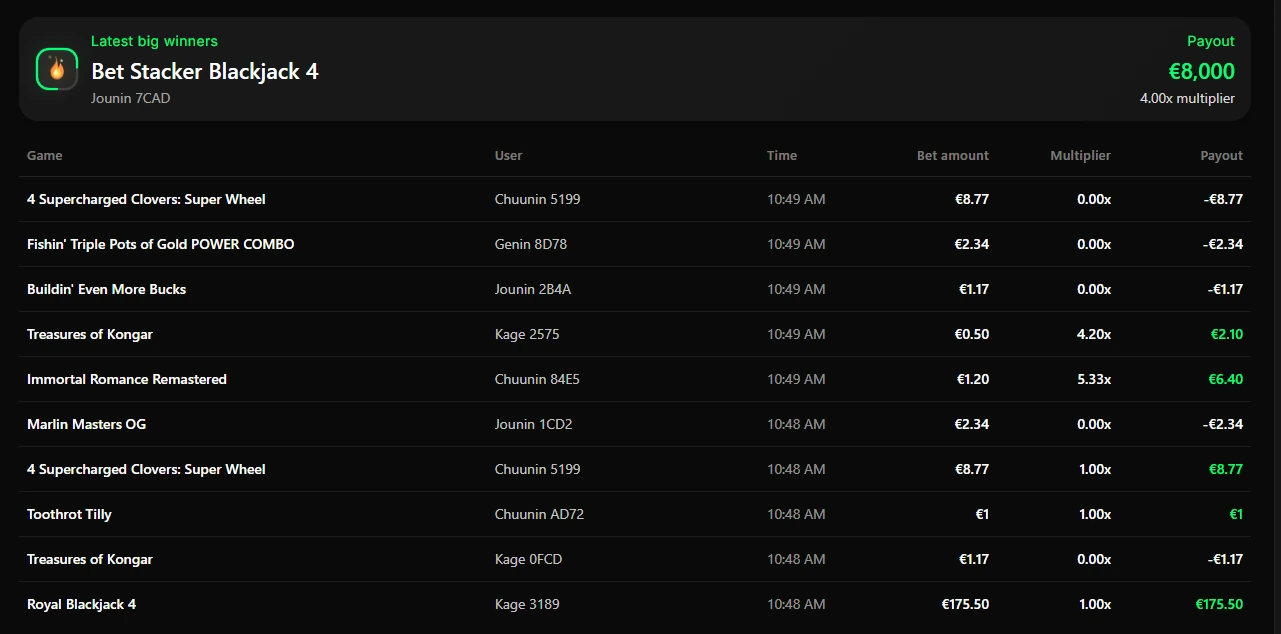Click the €0.50 bet amount
The width and height of the screenshot is (1281, 634).
tap(972, 334)
